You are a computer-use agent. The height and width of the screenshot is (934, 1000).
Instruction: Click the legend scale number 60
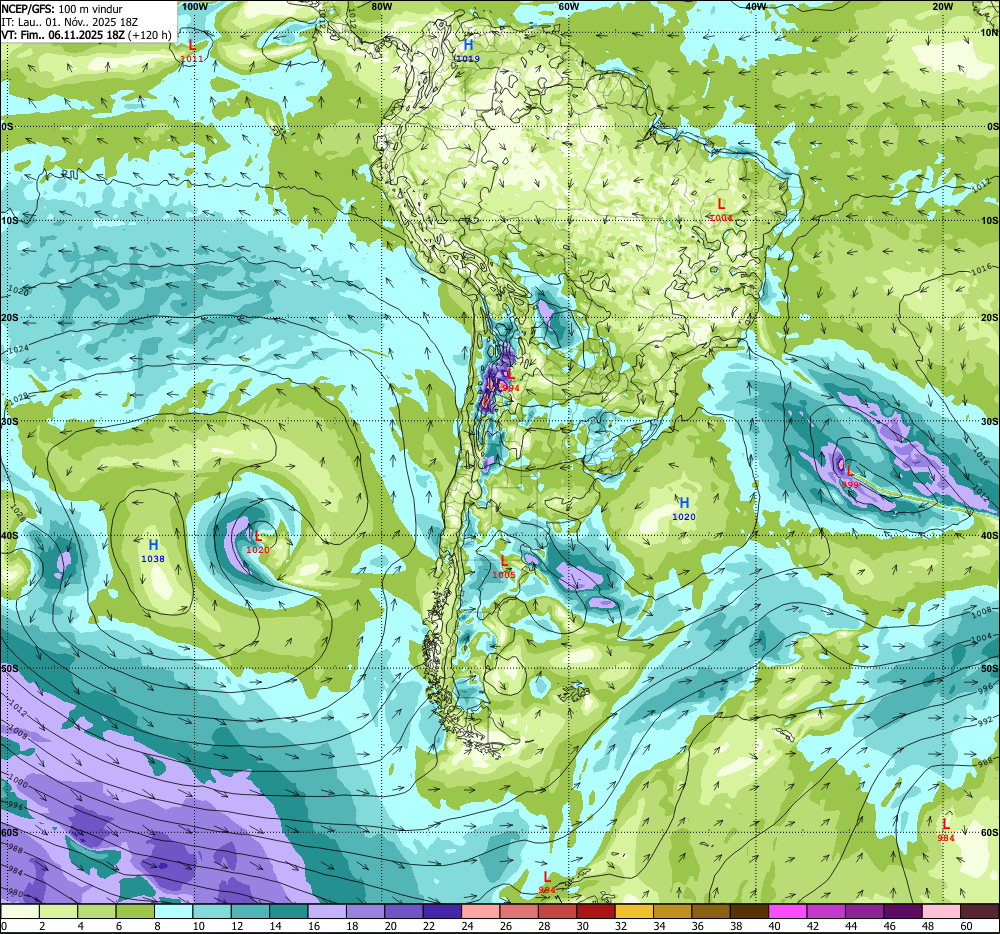click(x=966, y=926)
